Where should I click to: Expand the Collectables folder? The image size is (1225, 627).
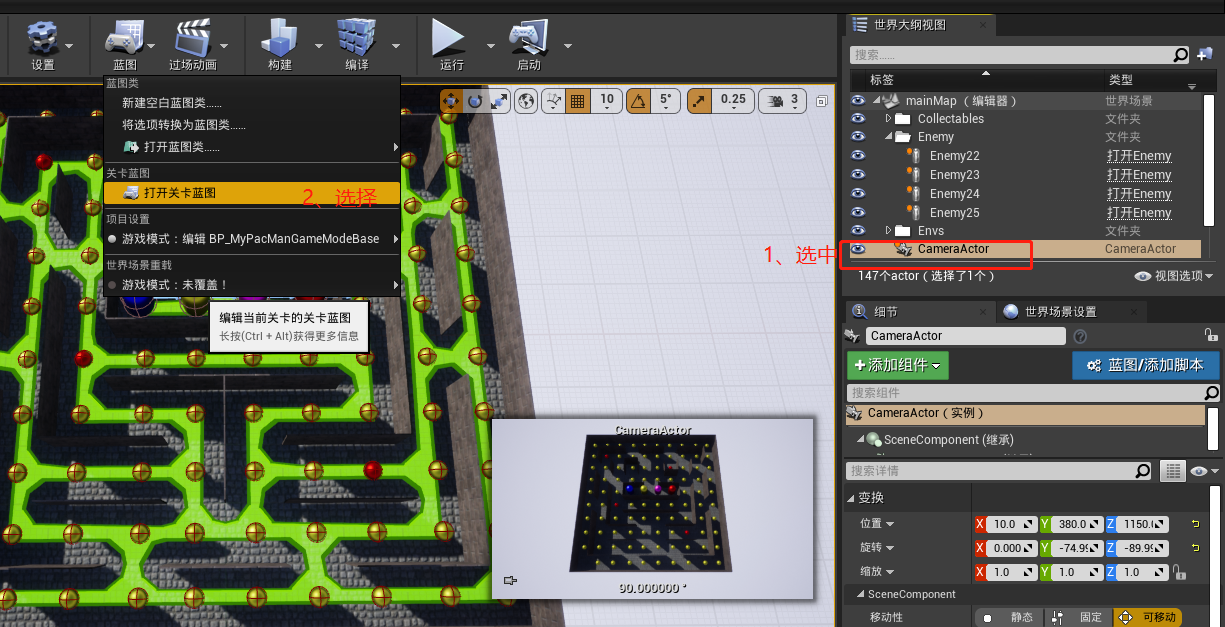[888, 118]
